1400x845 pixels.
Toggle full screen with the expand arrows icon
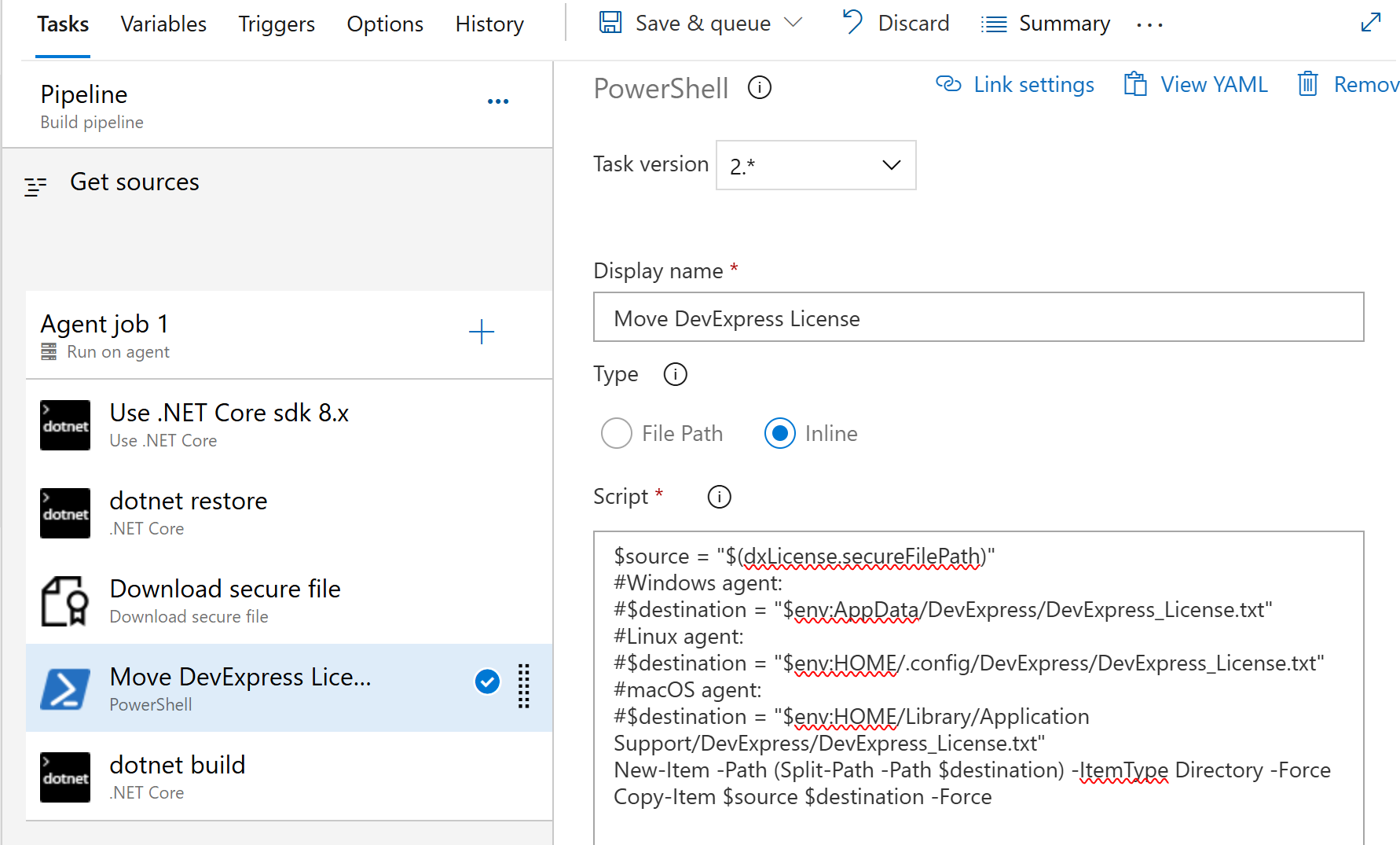(x=1371, y=22)
